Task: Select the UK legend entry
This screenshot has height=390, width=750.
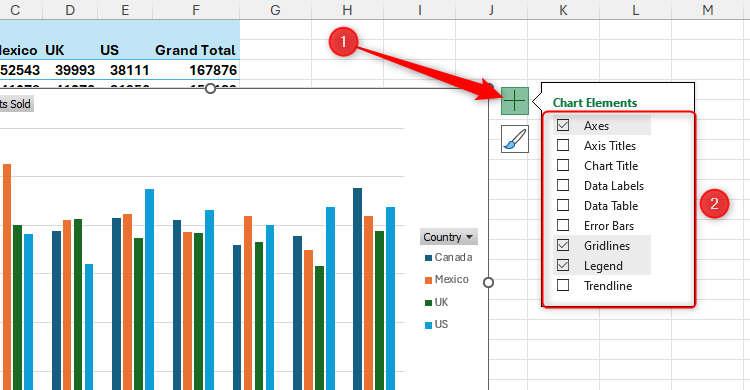Action: pos(436,302)
